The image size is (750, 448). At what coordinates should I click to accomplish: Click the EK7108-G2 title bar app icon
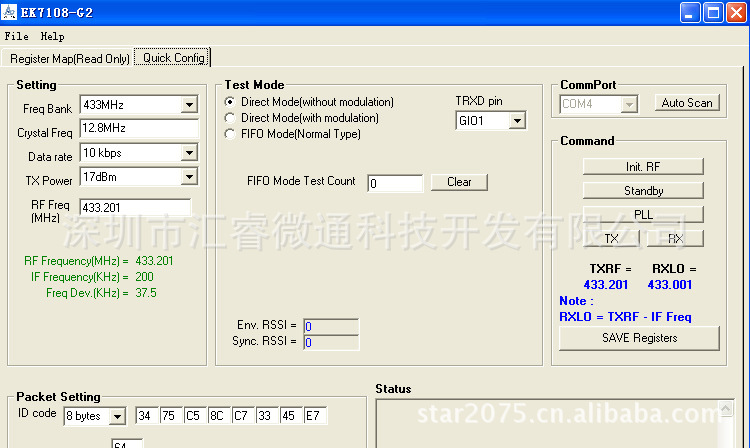tap(11, 12)
